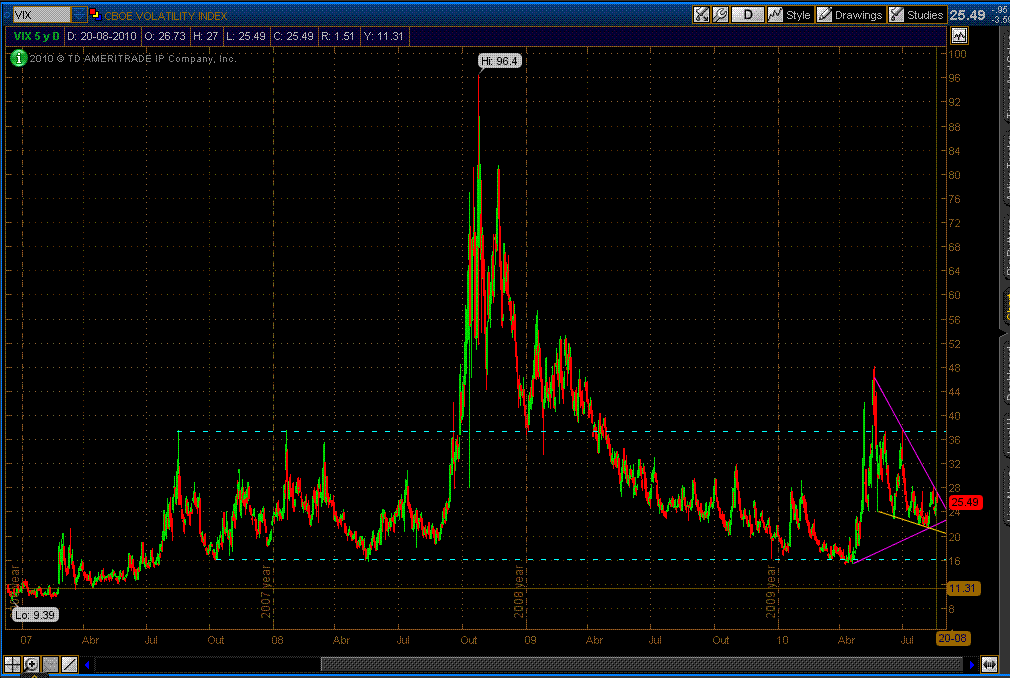Click the 'Y: 11.31' value
Viewport: 1010px width, 678px height.
coord(383,36)
